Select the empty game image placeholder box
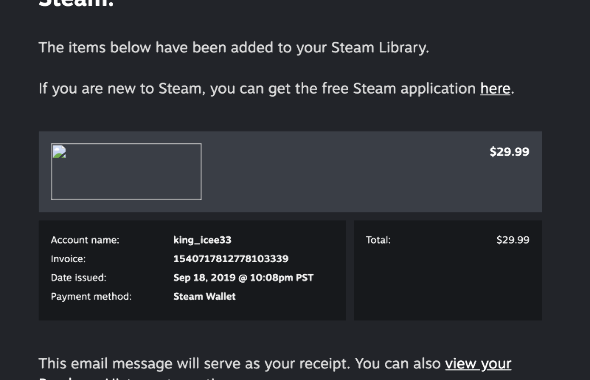 [x=126, y=171]
